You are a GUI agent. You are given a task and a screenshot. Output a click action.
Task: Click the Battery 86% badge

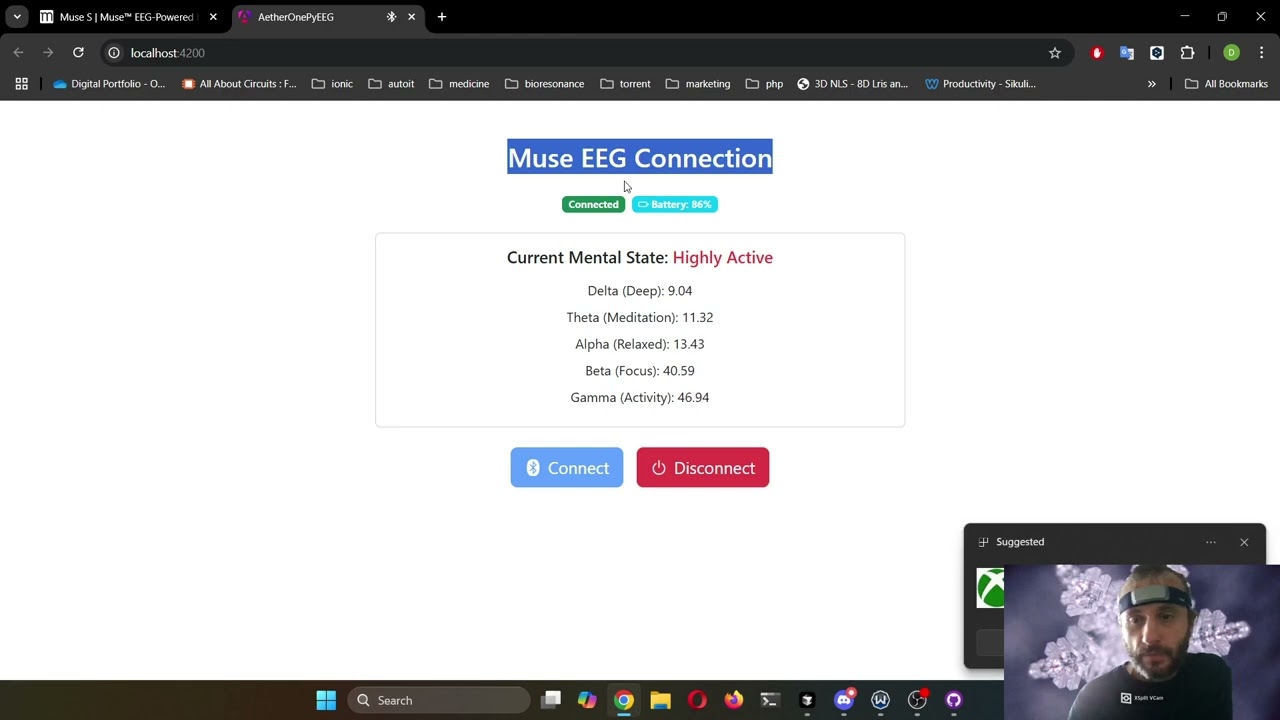(675, 204)
